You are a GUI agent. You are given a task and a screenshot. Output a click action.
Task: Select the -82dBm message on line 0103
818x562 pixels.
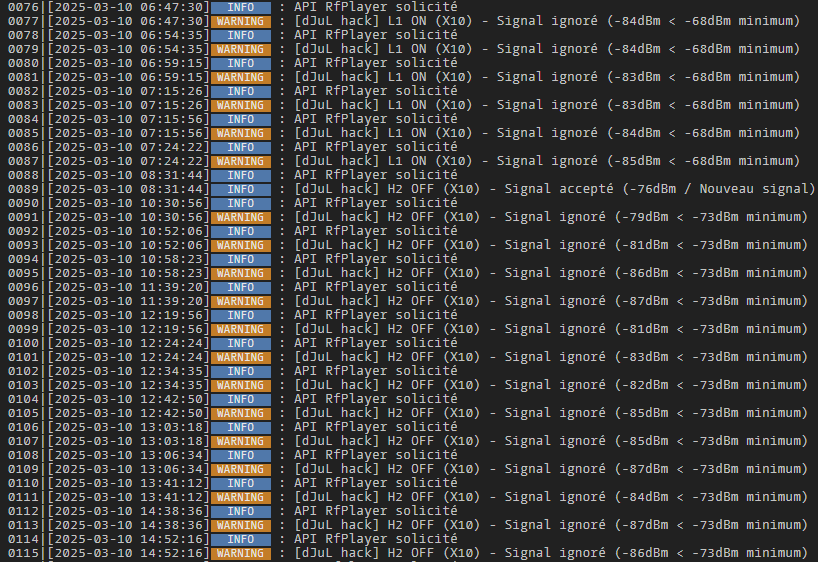click(x=551, y=385)
